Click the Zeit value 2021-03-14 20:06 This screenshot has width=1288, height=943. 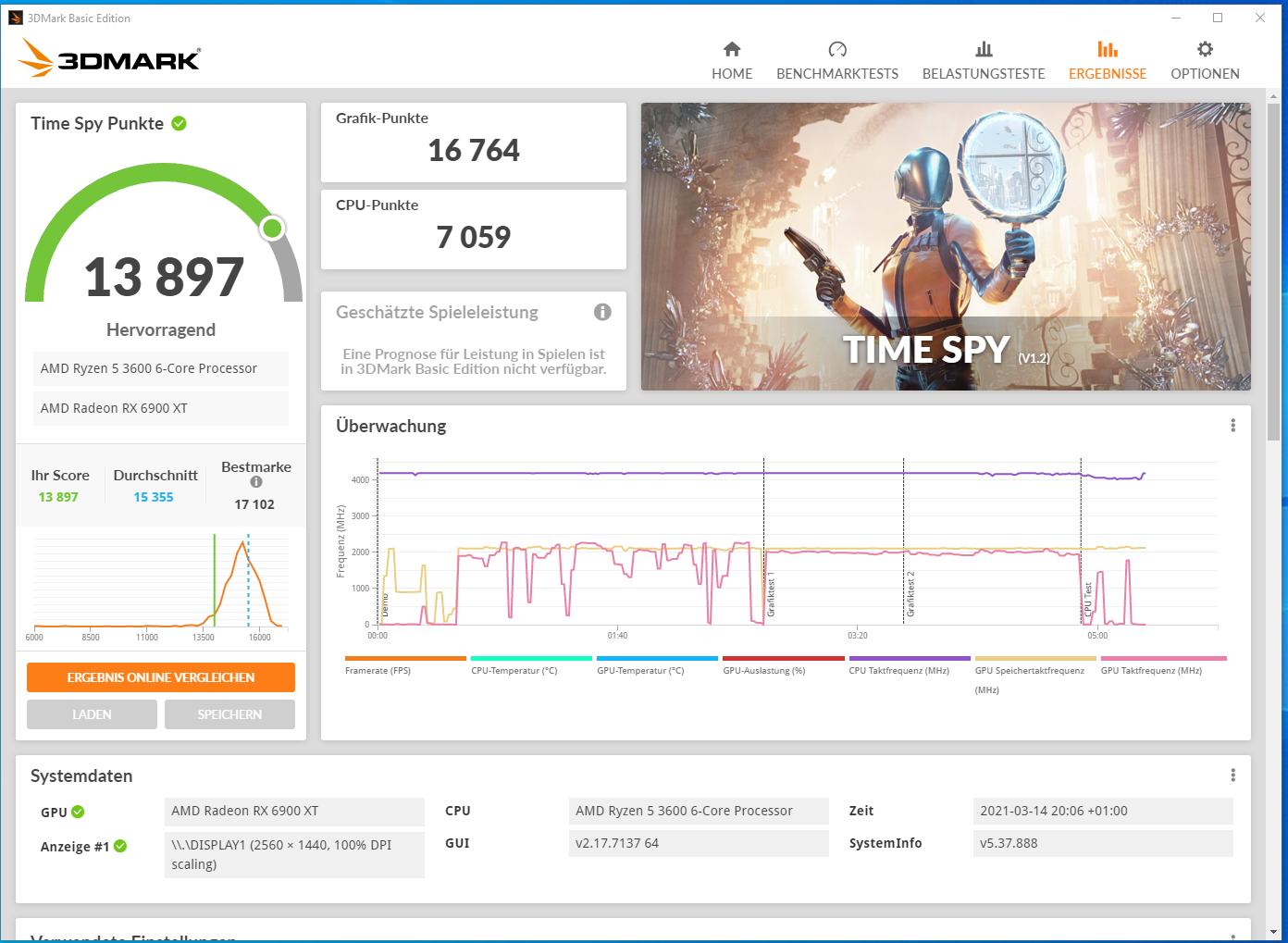click(x=1103, y=811)
